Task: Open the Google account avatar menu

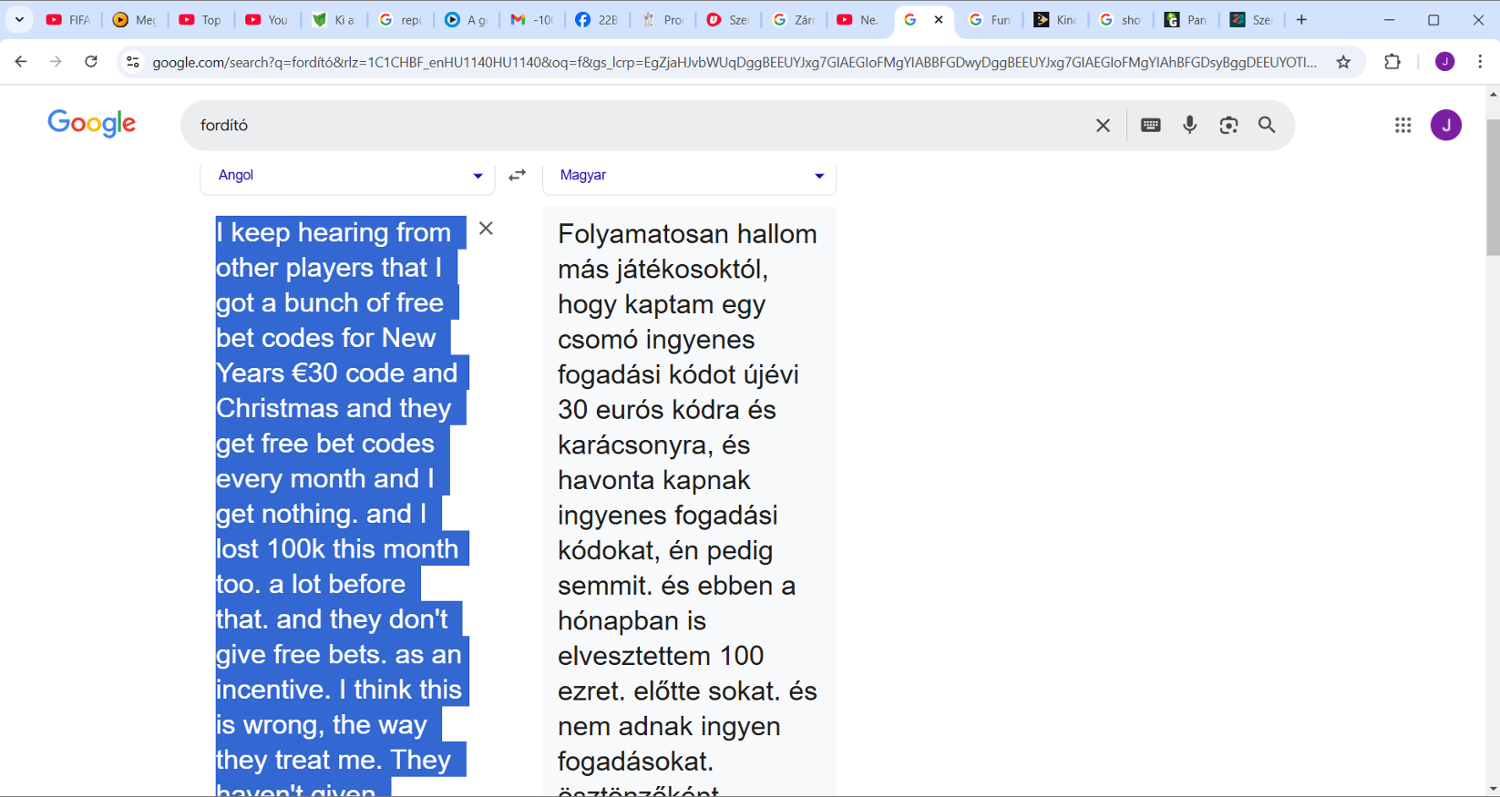Action: pyautogui.click(x=1446, y=125)
